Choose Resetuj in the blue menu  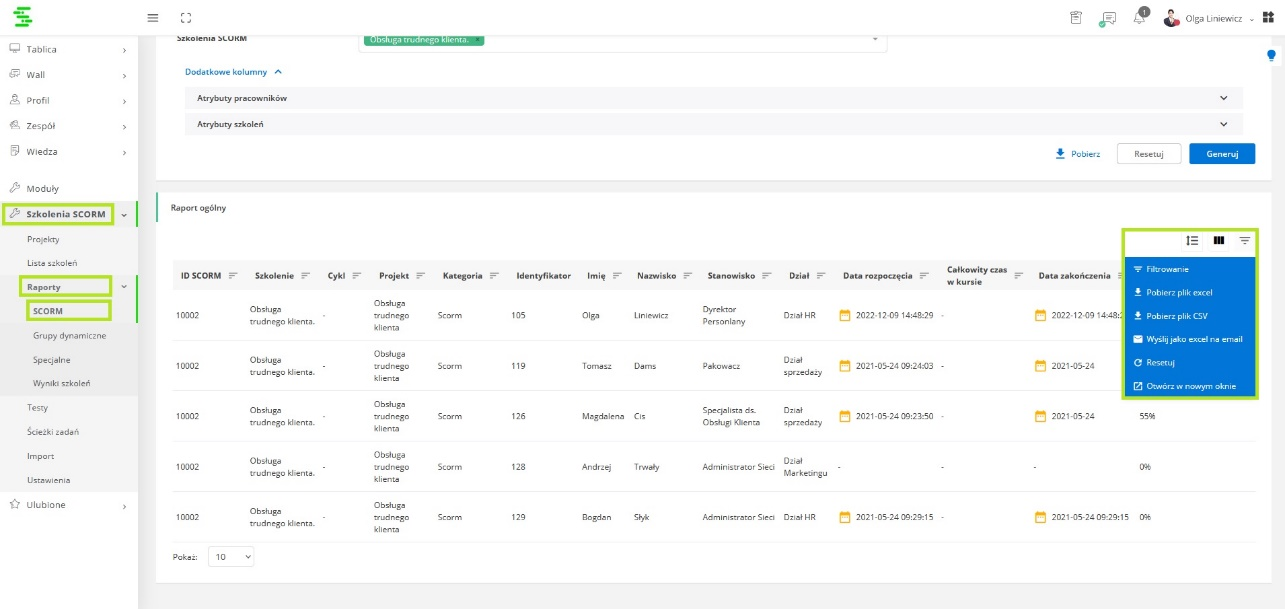1189,362
